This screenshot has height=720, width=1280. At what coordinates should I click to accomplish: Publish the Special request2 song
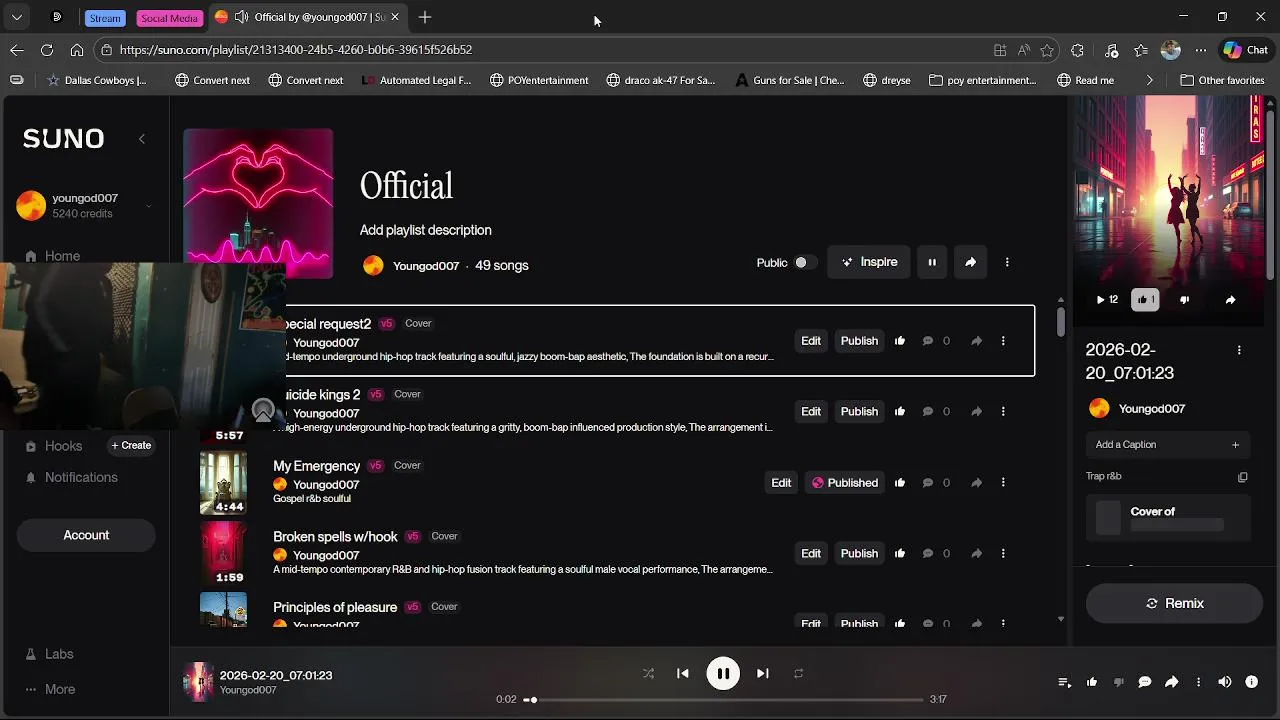pos(859,341)
